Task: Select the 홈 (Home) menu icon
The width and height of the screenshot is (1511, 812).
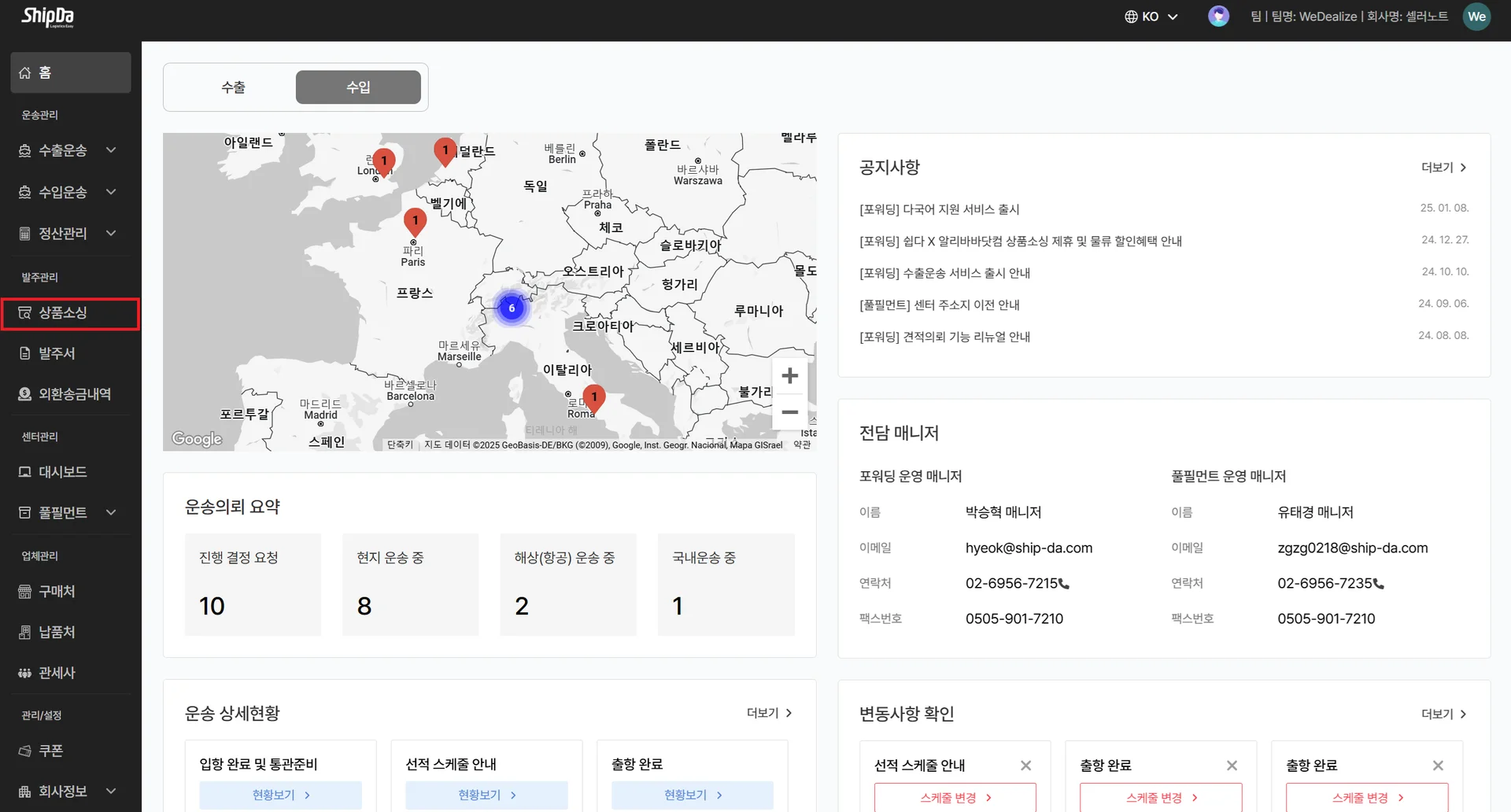Action: tap(24, 72)
